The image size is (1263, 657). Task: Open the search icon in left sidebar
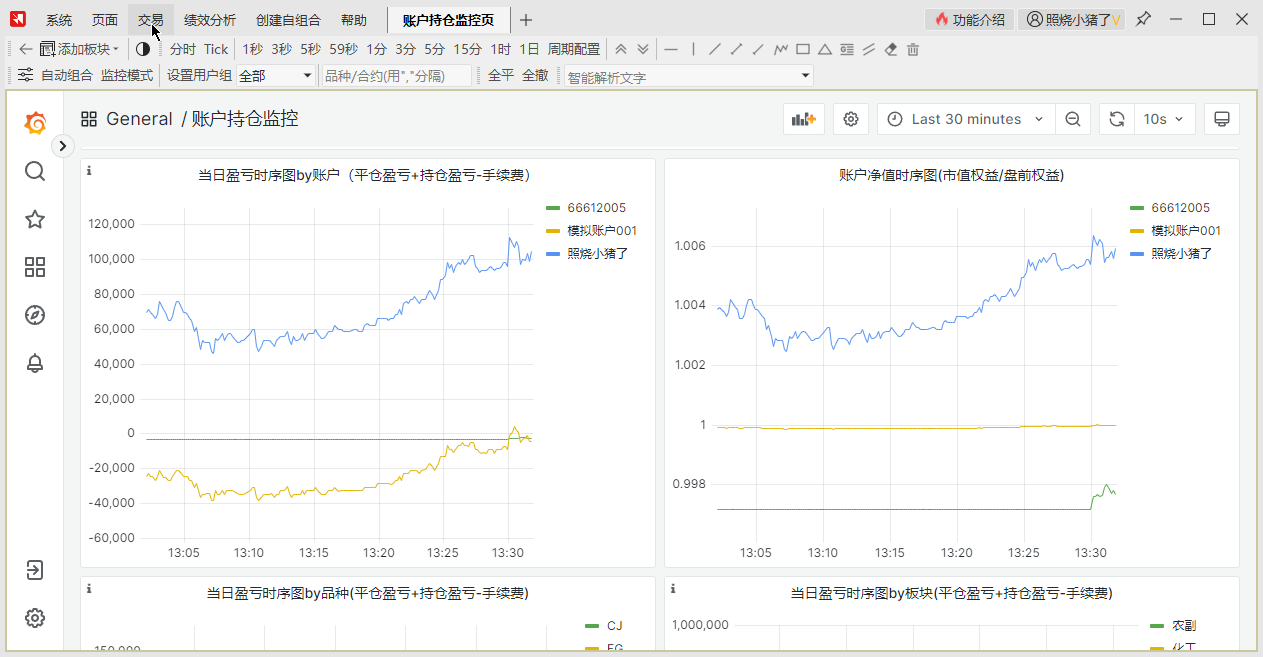coord(35,171)
